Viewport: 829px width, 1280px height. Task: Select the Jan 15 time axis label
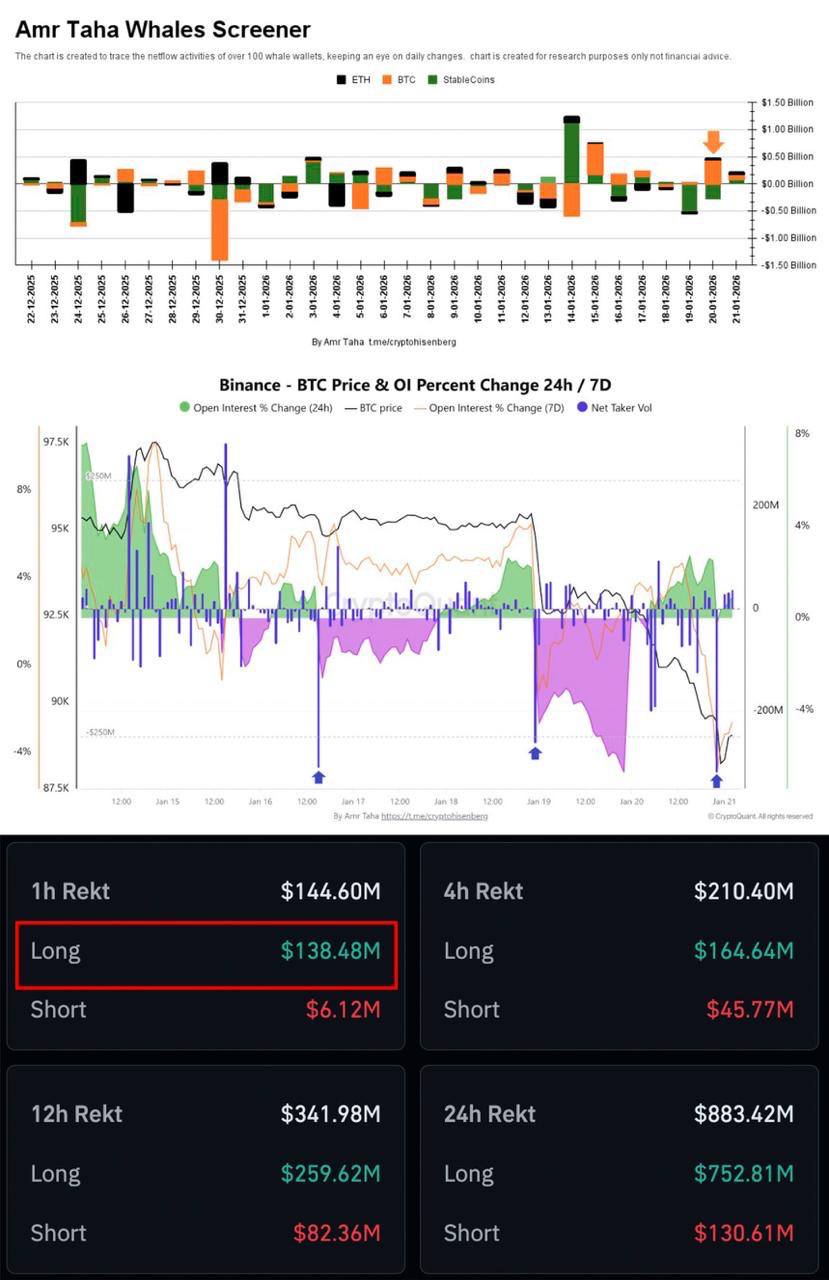pyautogui.click(x=168, y=801)
